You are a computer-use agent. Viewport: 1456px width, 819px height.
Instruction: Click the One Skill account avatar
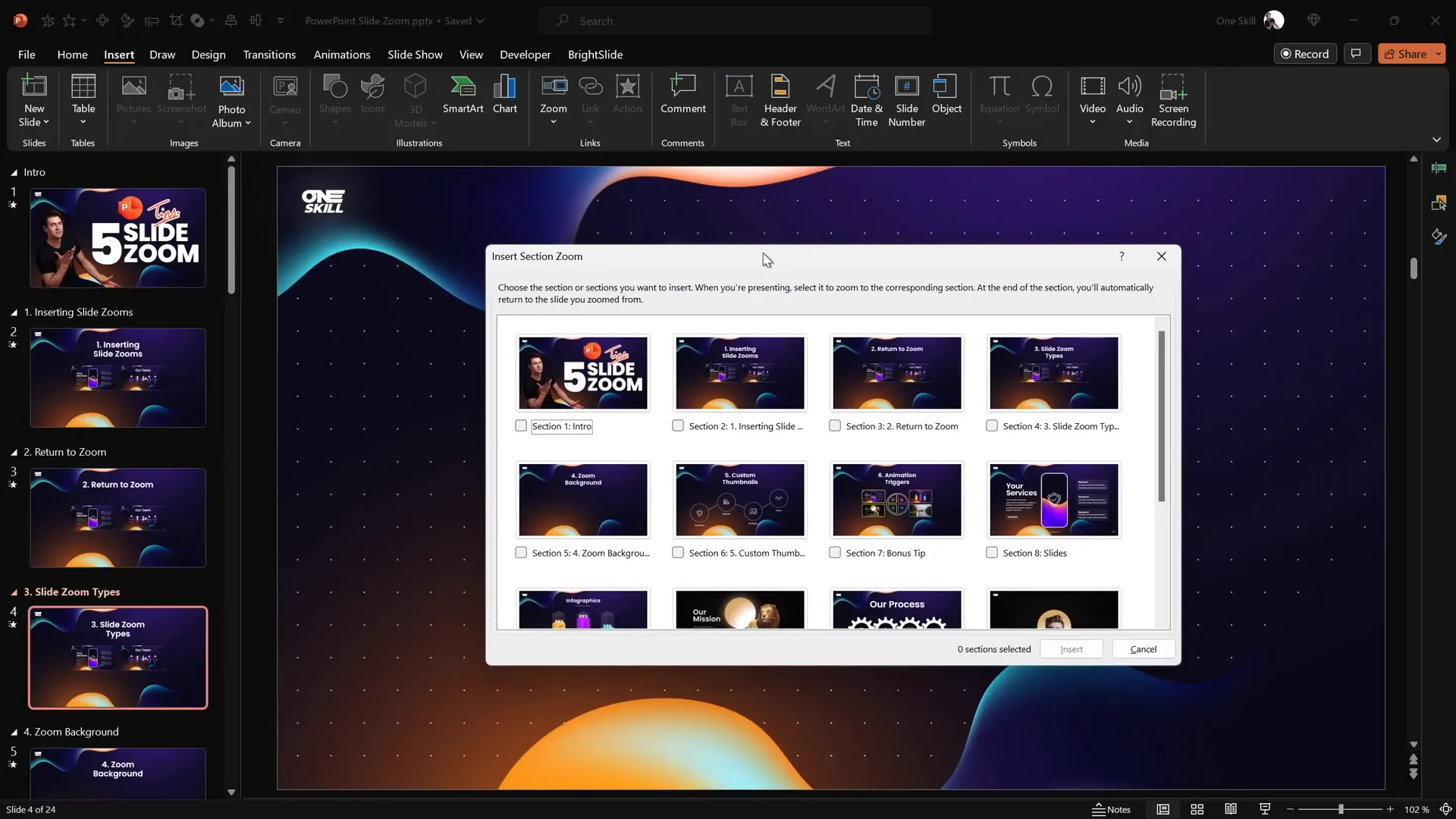point(1274,20)
